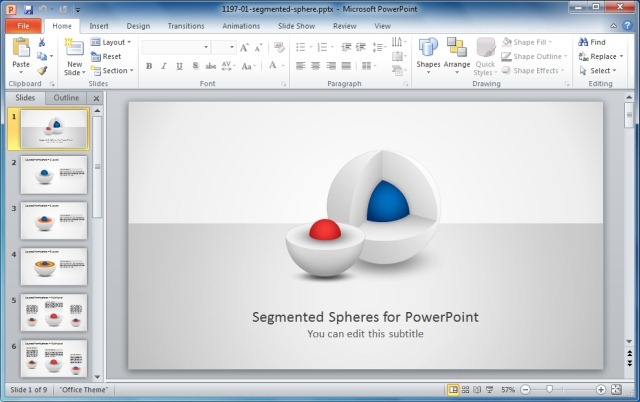Viewport: 640px width, 402px height.
Task: Decrease font size with Shrink Font icon
Action: (258, 48)
